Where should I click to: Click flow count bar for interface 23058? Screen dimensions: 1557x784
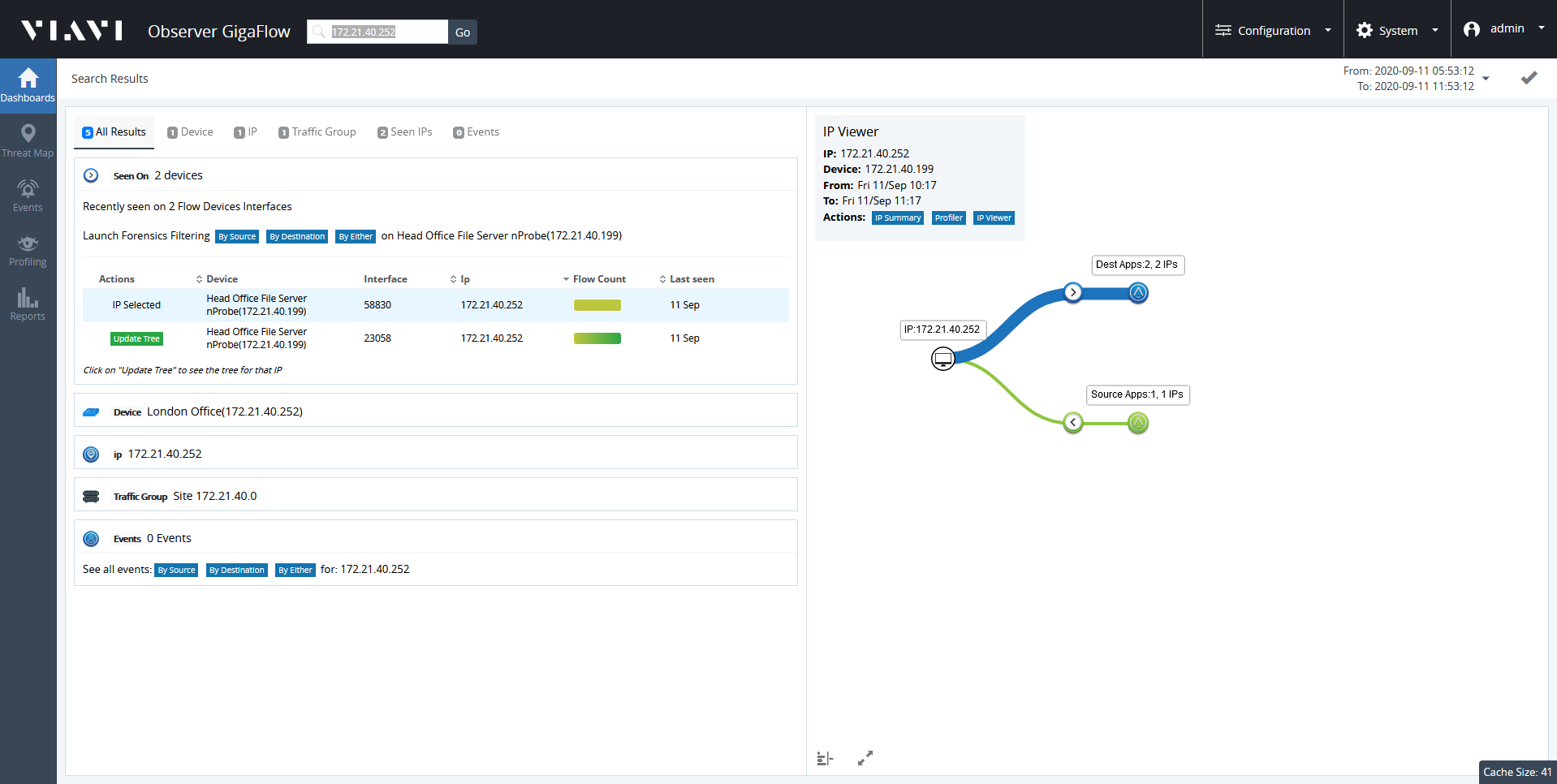point(597,338)
